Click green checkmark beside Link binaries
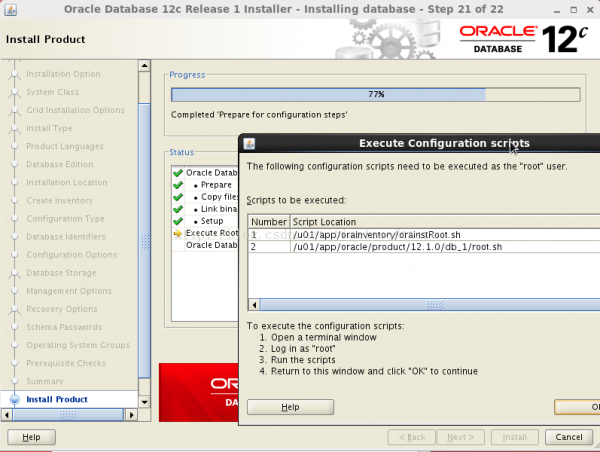The image size is (600, 452). pyautogui.click(x=178, y=209)
